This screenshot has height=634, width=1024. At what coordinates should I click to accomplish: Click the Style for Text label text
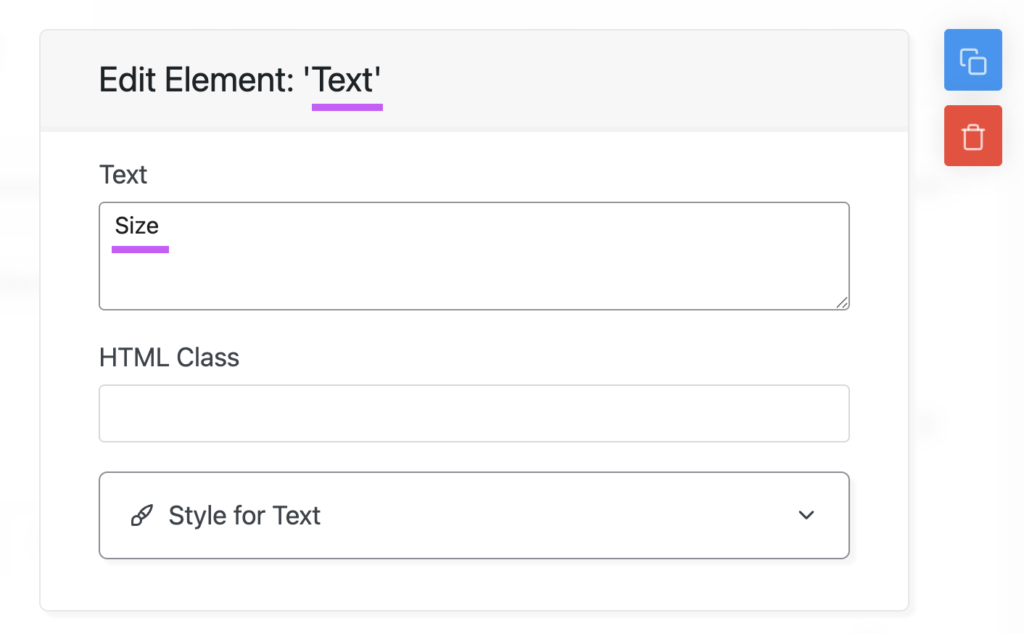point(244,515)
